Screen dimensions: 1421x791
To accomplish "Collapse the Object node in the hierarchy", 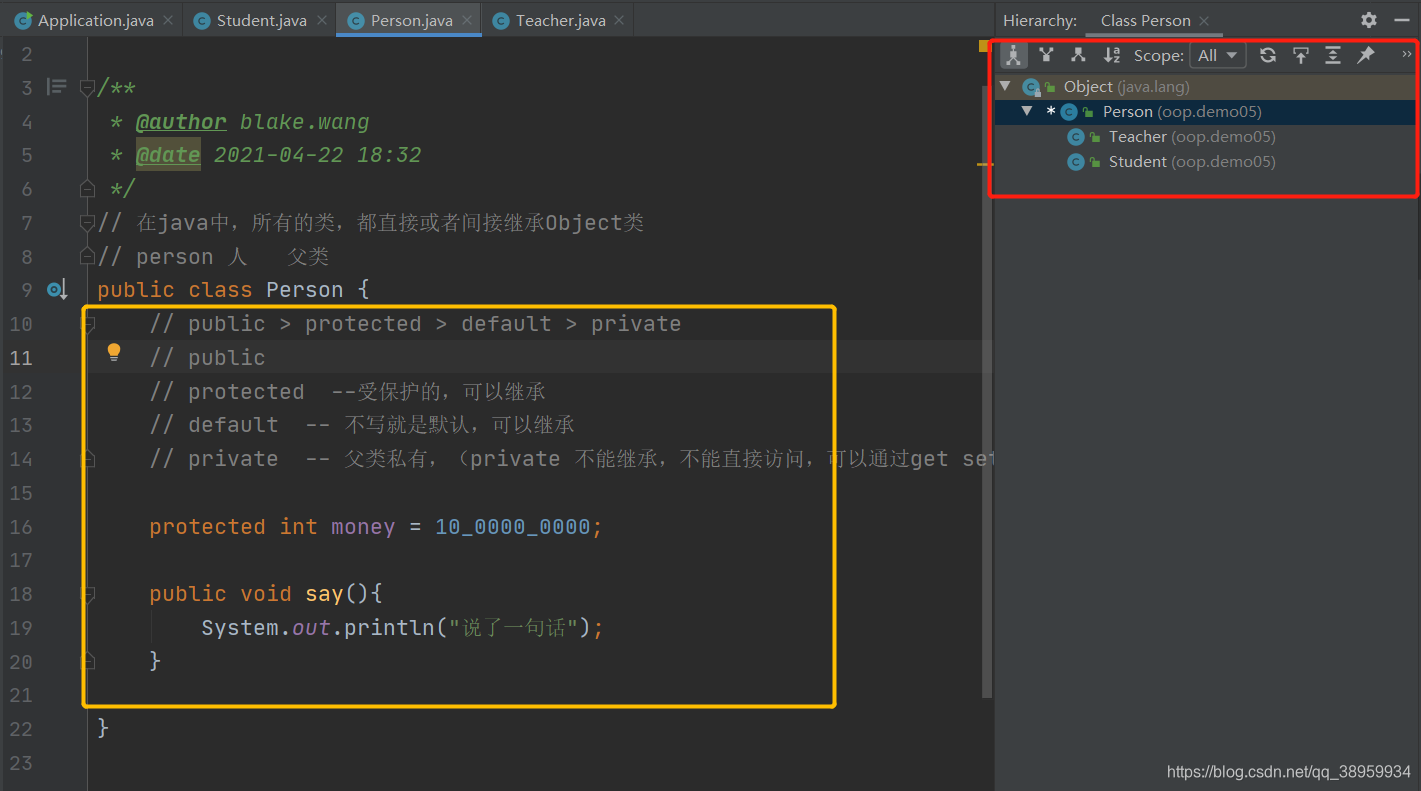I will coord(1005,87).
